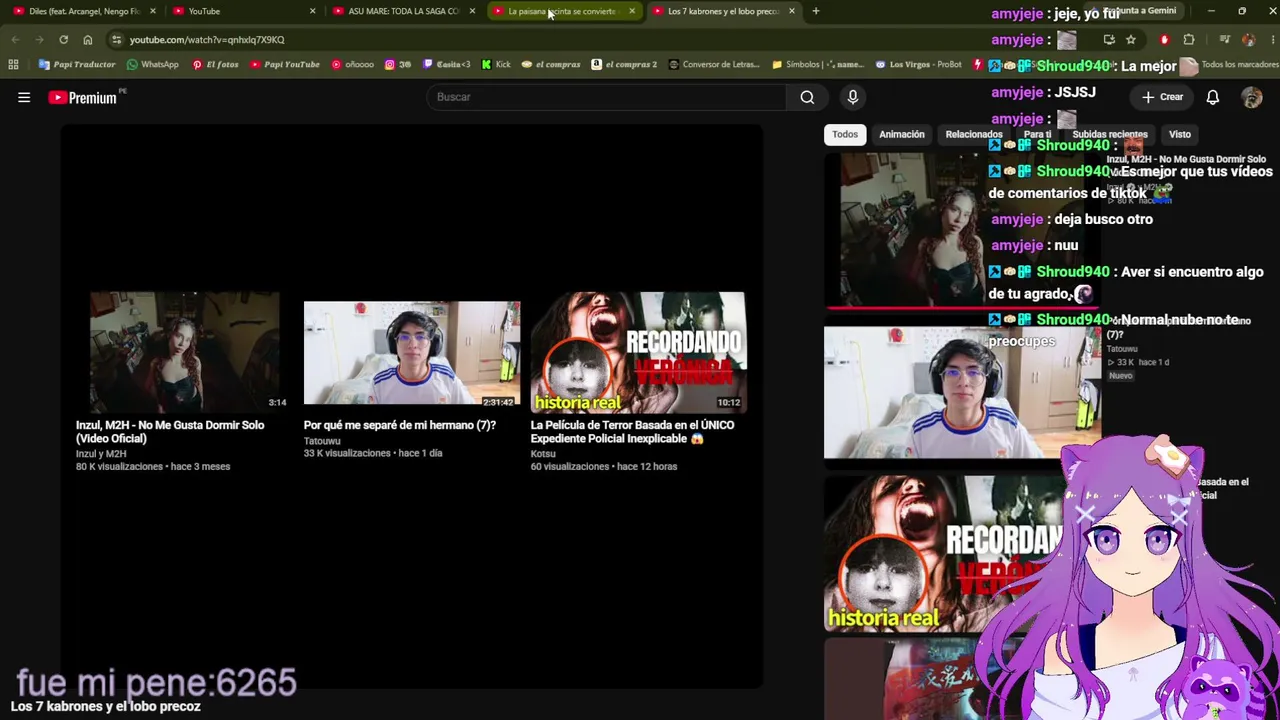Play end-screen 'No Me Gusta Dormir Solo' thumbnail

[x=184, y=352]
